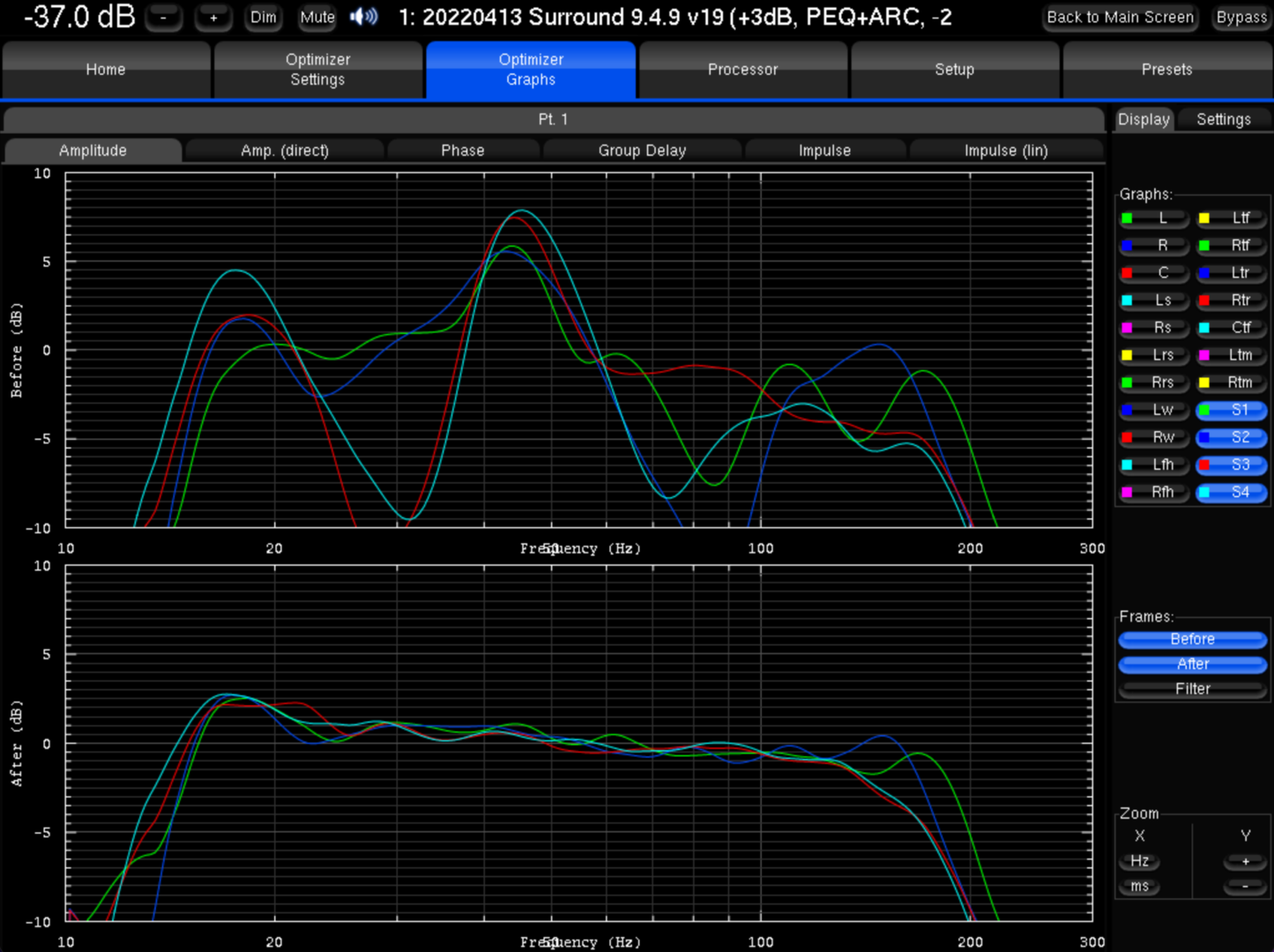Increase volume with the plus button
The width and height of the screenshot is (1274, 952).
tap(213, 17)
